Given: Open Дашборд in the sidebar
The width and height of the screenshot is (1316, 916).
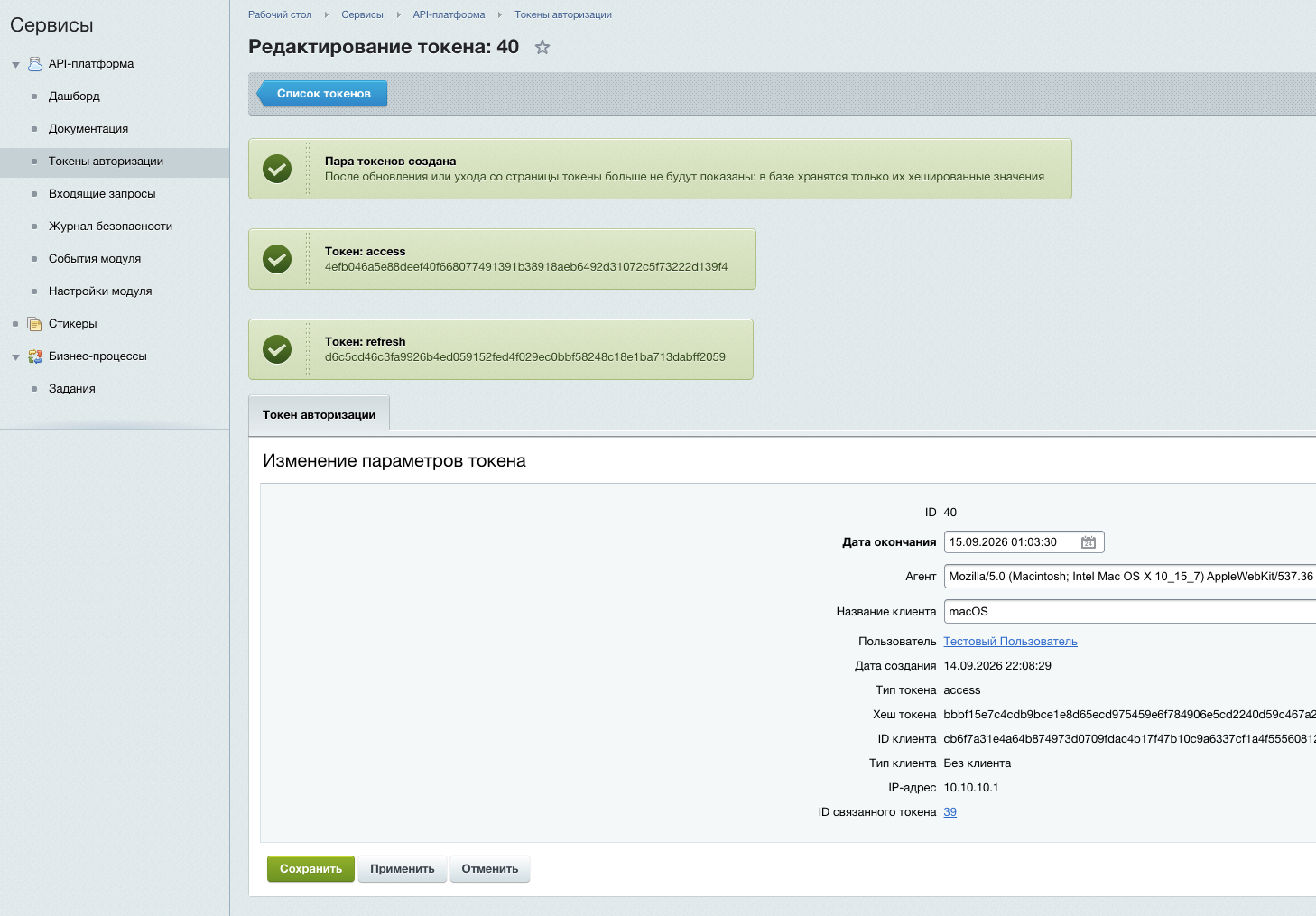Looking at the screenshot, I should [74, 97].
